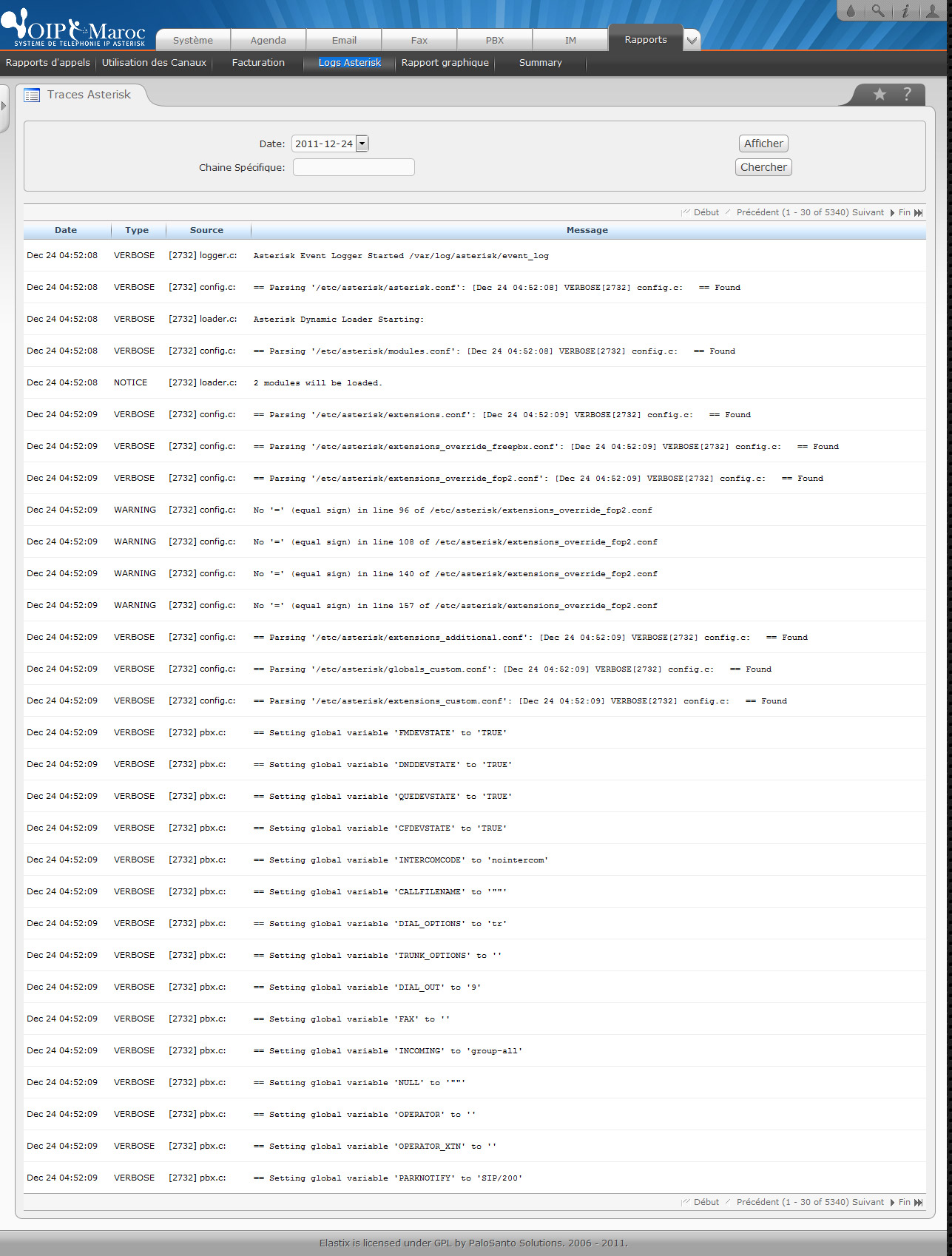Select Rapport graphique submenu item

[x=445, y=63]
